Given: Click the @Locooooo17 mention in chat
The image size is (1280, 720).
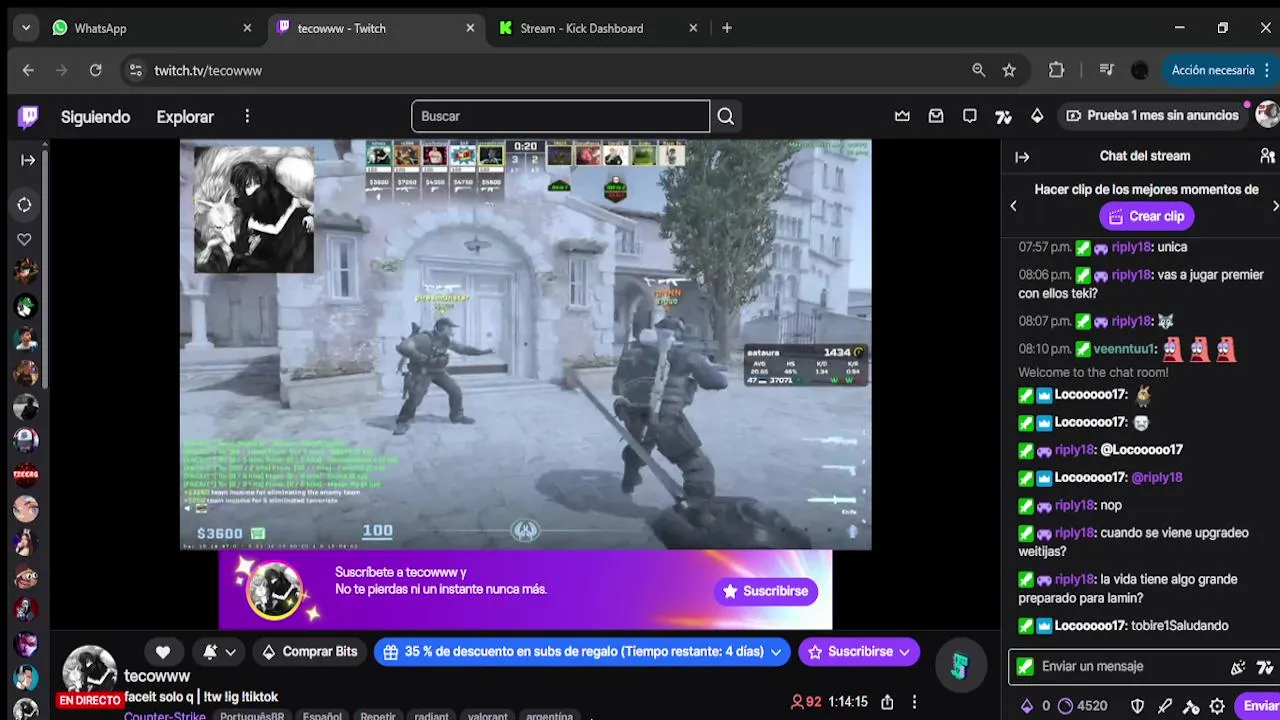Looking at the screenshot, I should [1141, 450].
